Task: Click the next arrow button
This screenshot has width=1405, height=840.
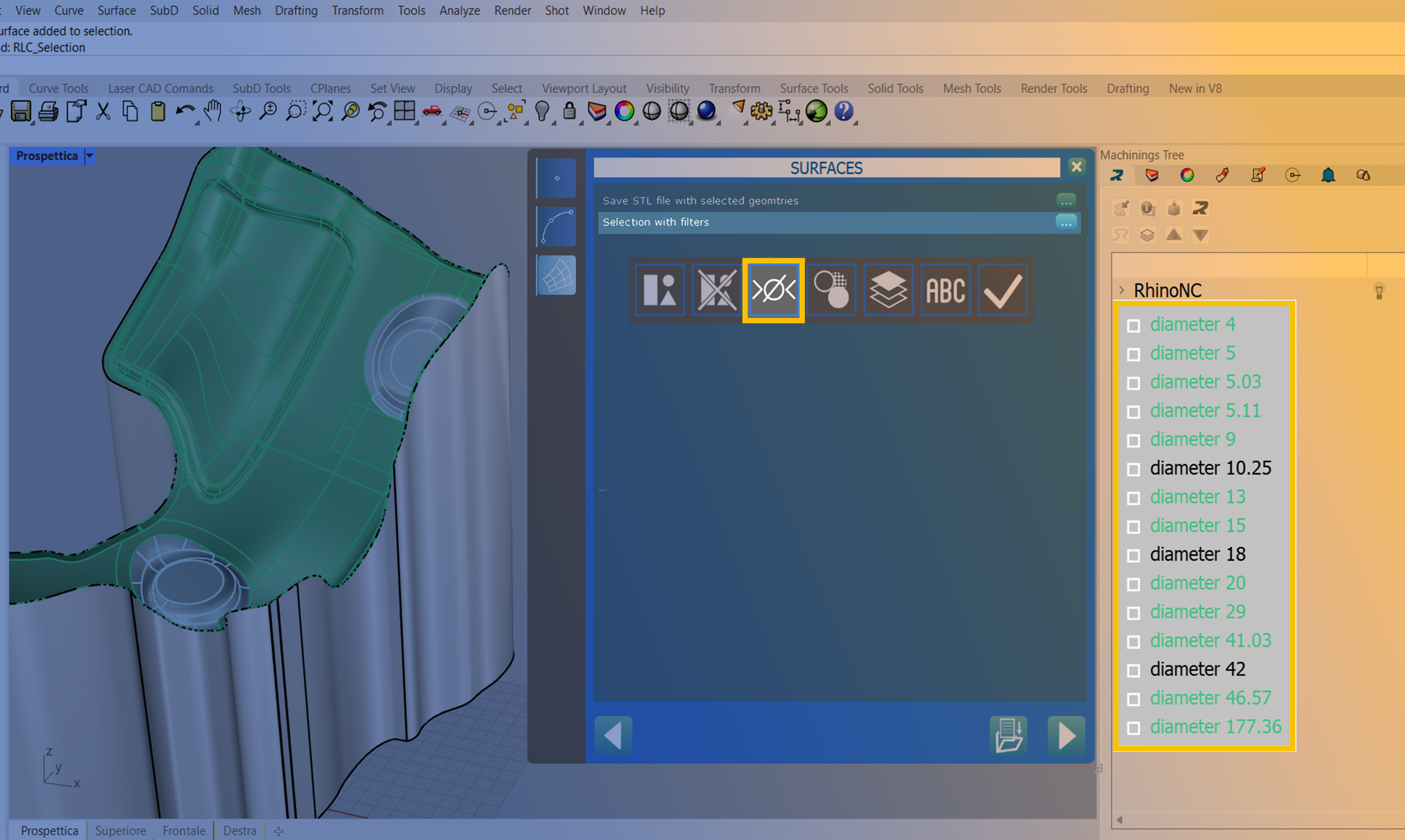Action: [x=1066, y=735]
